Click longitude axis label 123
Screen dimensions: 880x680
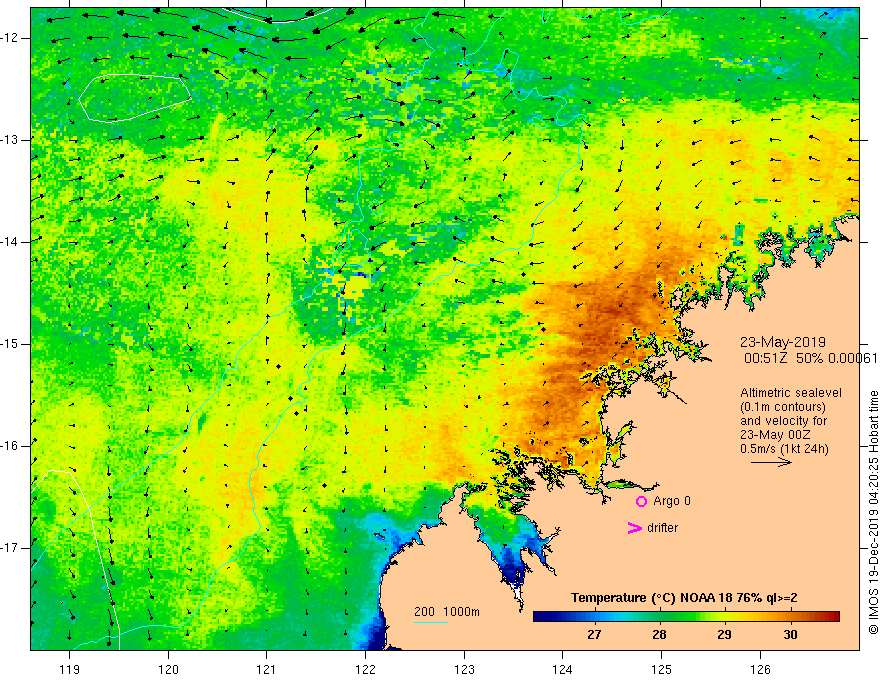(x=464, y=669)
